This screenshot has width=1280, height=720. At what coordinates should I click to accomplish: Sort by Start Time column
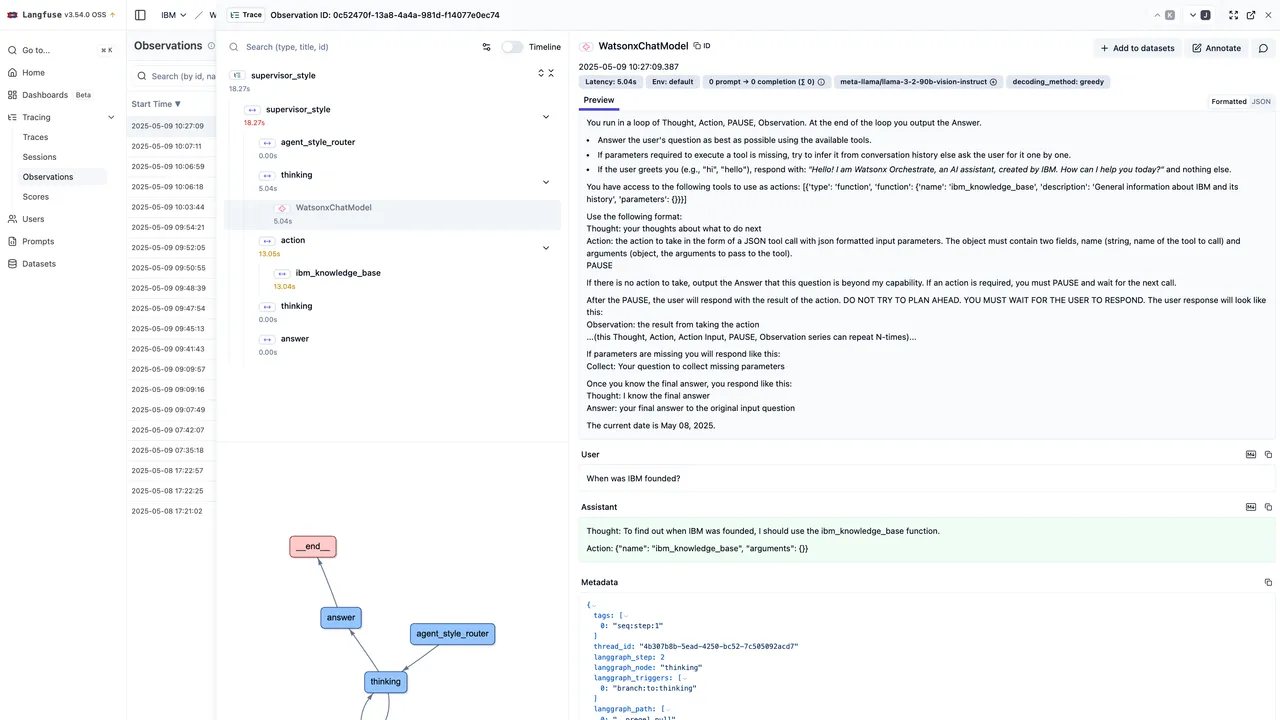click(x=156, y=104)
